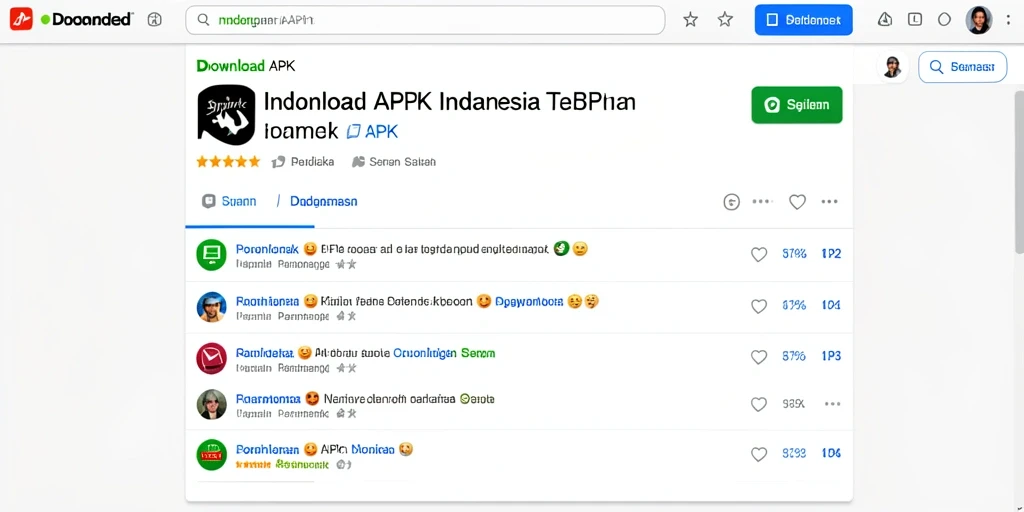Click the 1P2 count in the Poronlonak row

click(831, 254)
